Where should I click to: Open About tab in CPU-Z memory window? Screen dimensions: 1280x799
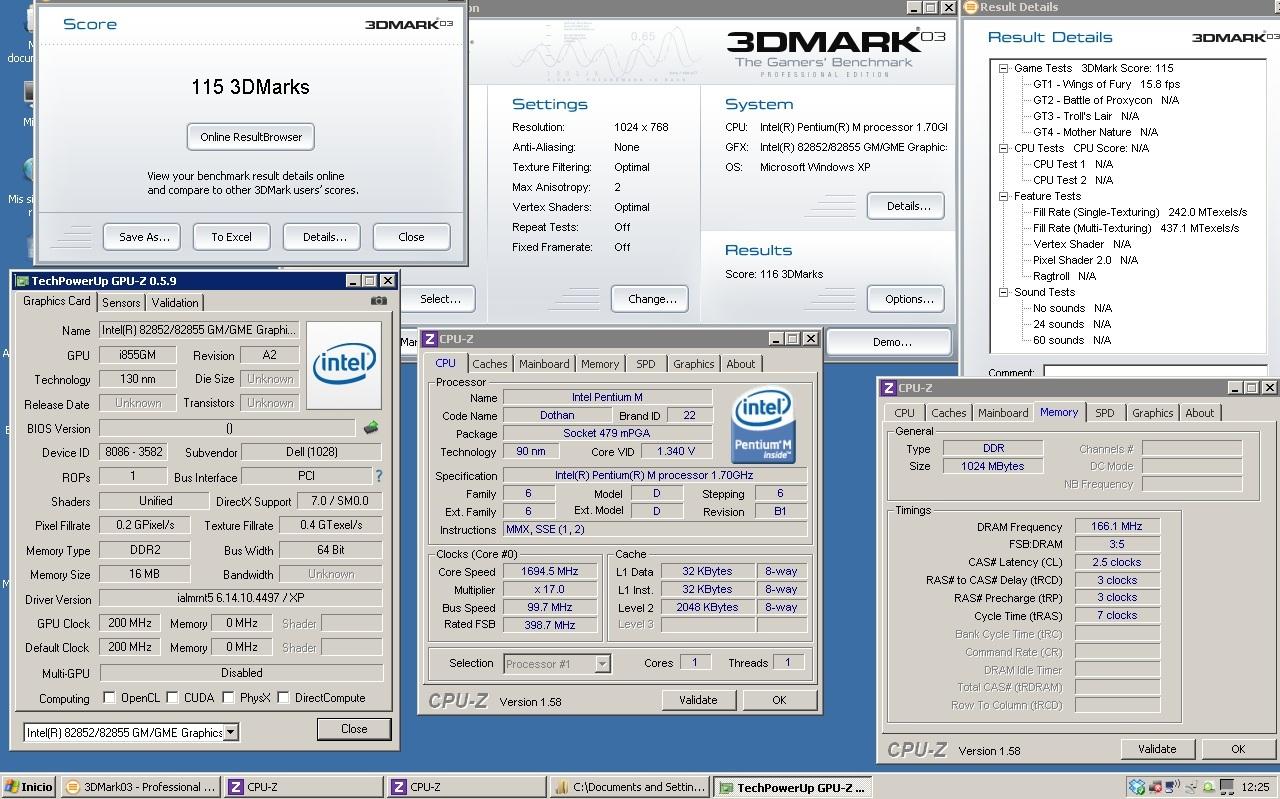[x=1200, y=413]
